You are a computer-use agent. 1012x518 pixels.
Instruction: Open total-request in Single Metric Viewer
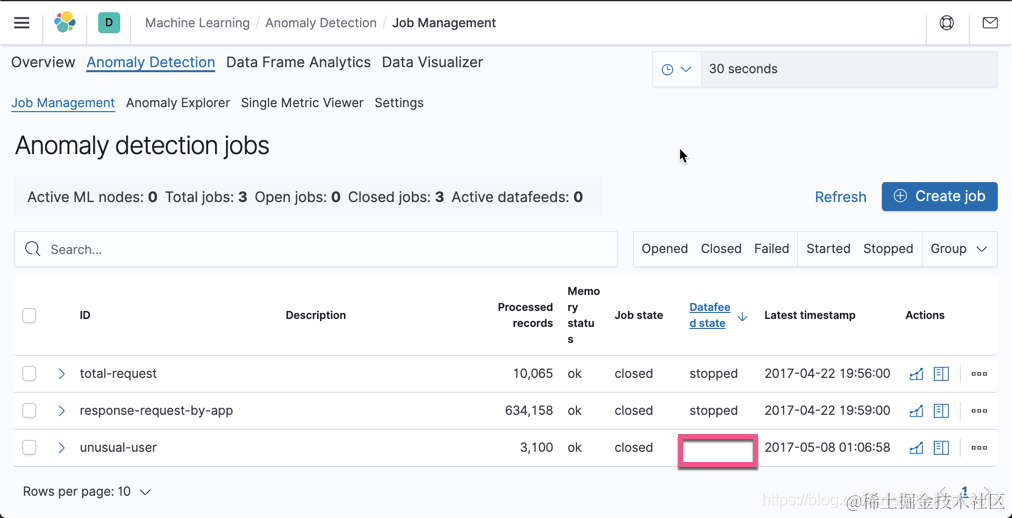tap(916, 374)
